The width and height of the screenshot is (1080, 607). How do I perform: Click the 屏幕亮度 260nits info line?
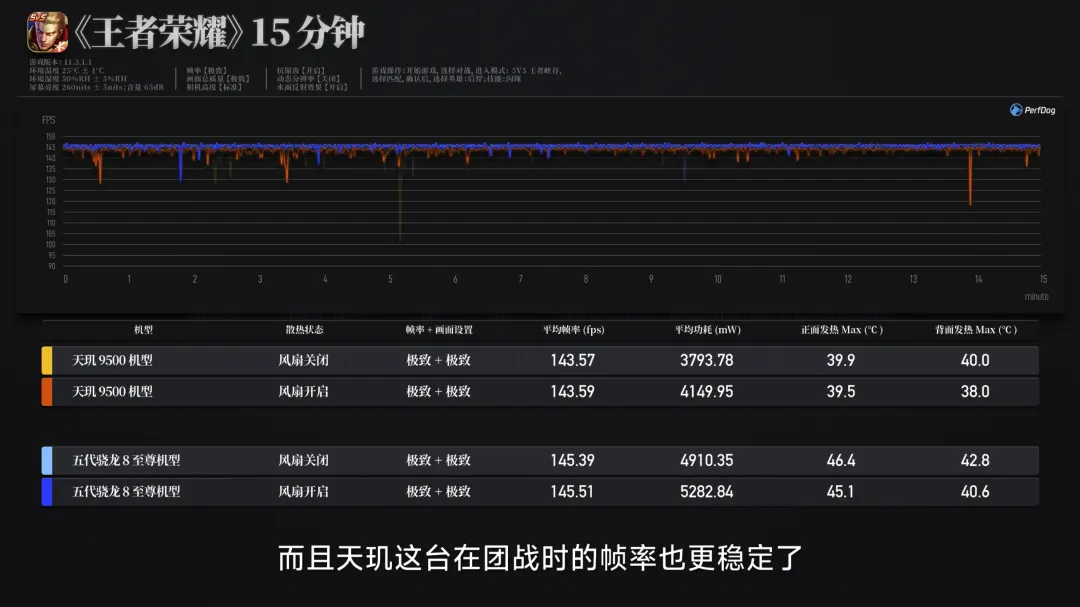96,88
